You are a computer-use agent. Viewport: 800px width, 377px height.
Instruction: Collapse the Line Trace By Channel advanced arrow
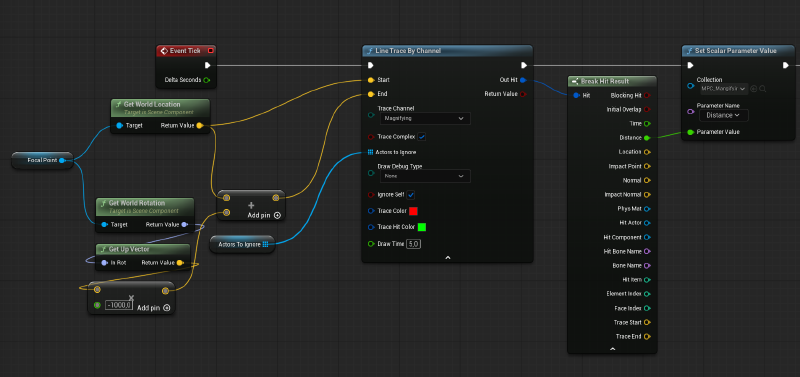[447, 258]
